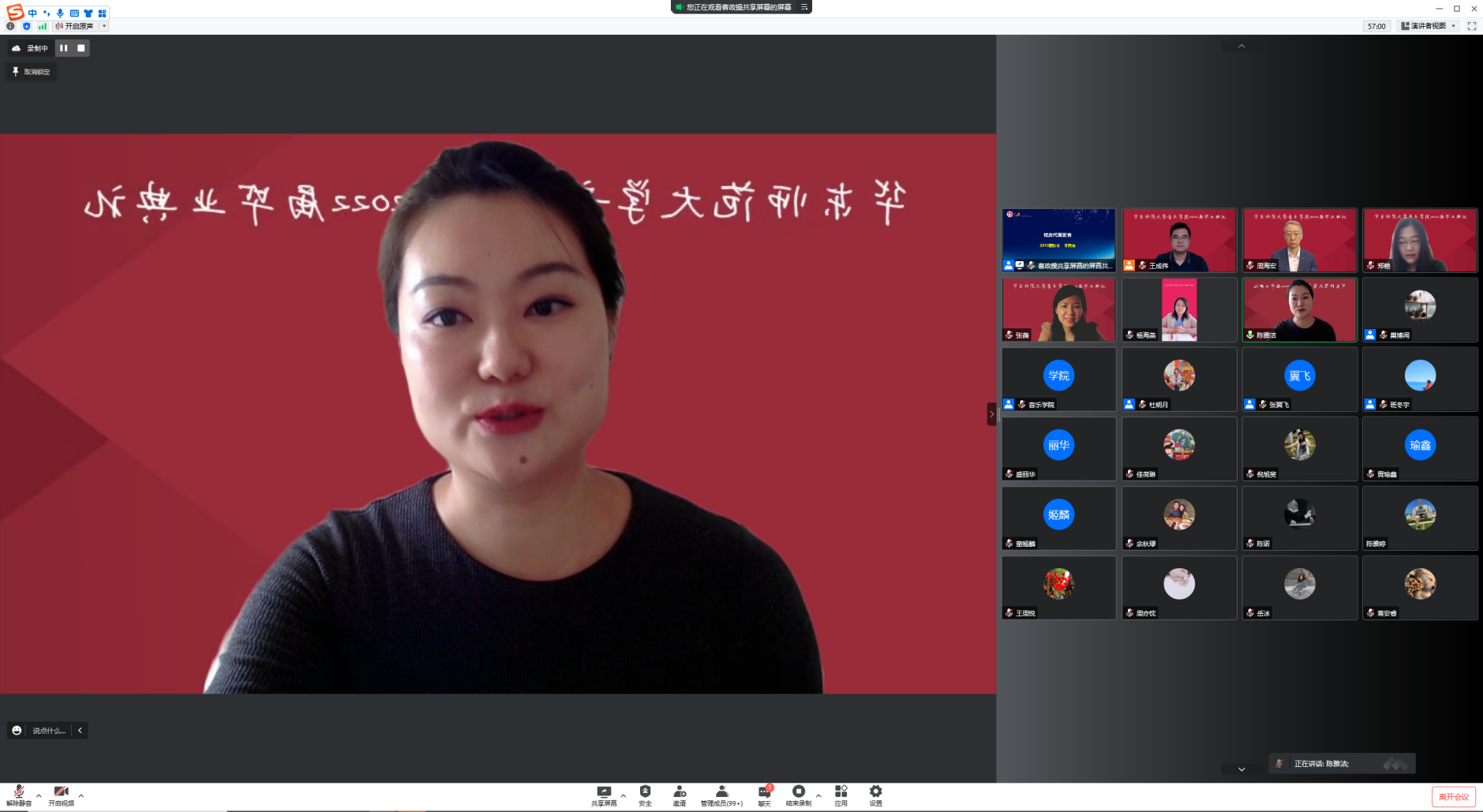Open manage members (管理成员) panel
1483x812 pixels.
coord(721,795)
